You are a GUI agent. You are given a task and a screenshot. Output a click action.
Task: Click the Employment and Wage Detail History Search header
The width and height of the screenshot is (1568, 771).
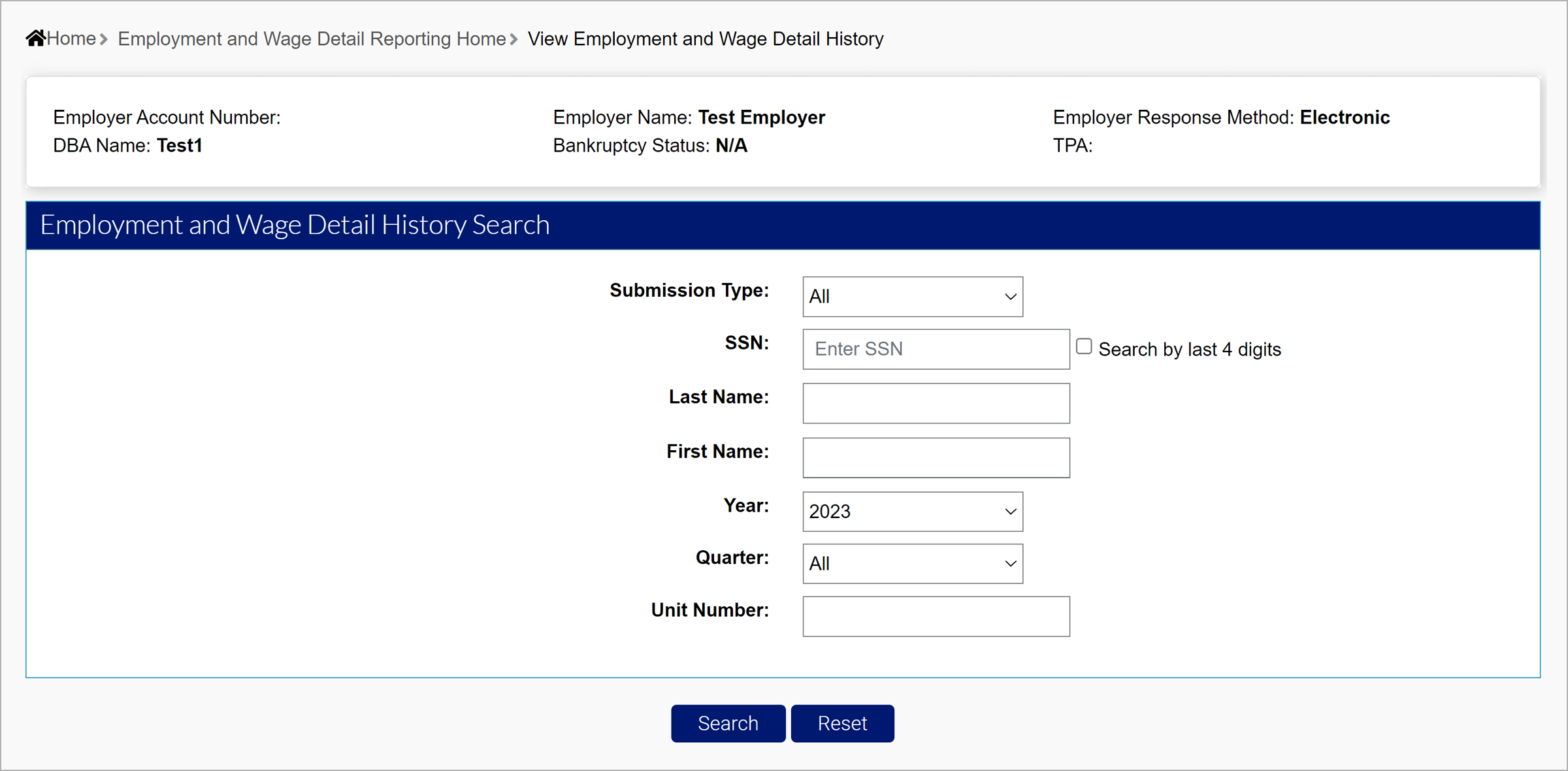coord(295,225)
